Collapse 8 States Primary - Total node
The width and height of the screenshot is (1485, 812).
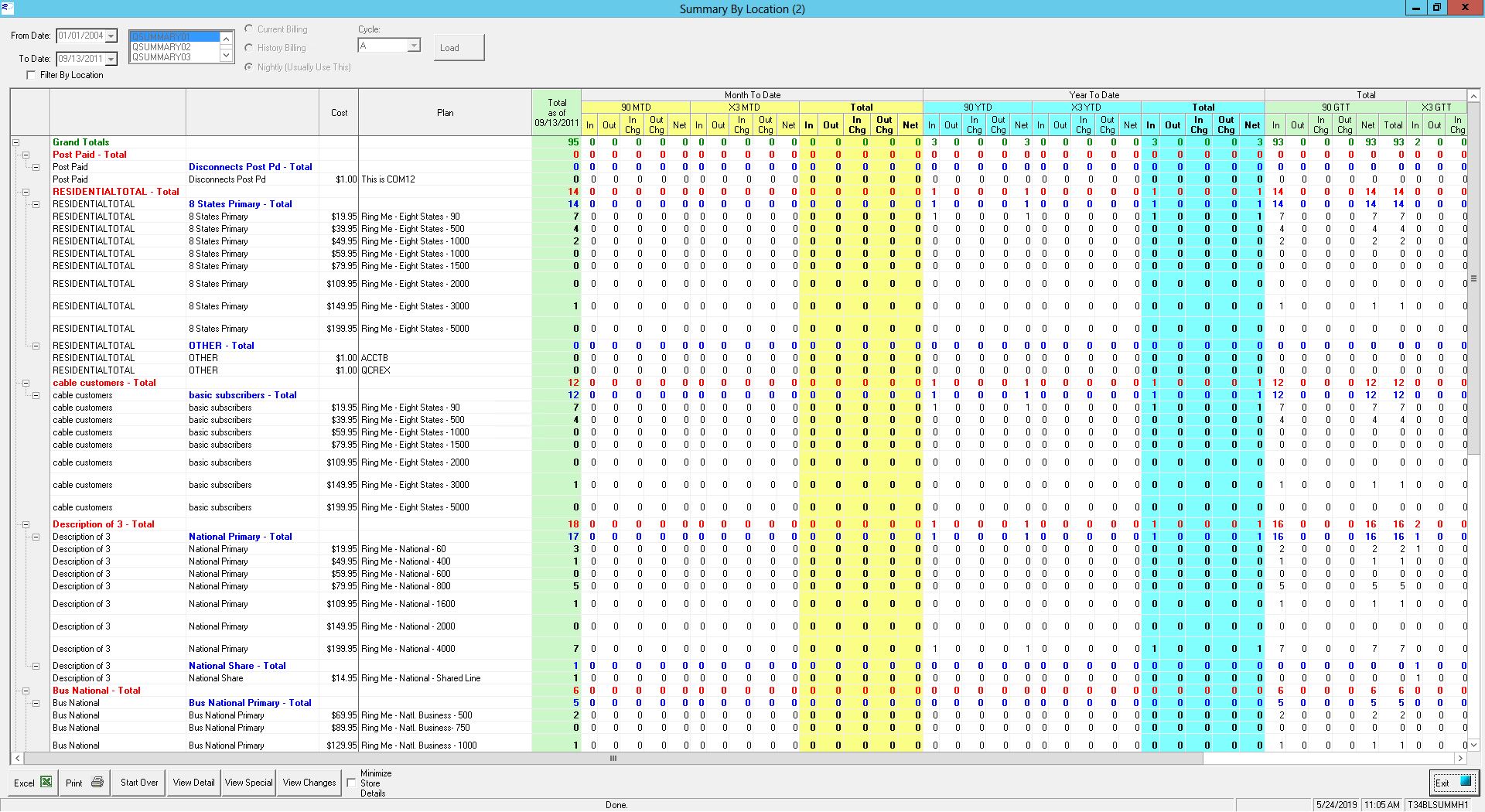(36, 204)
